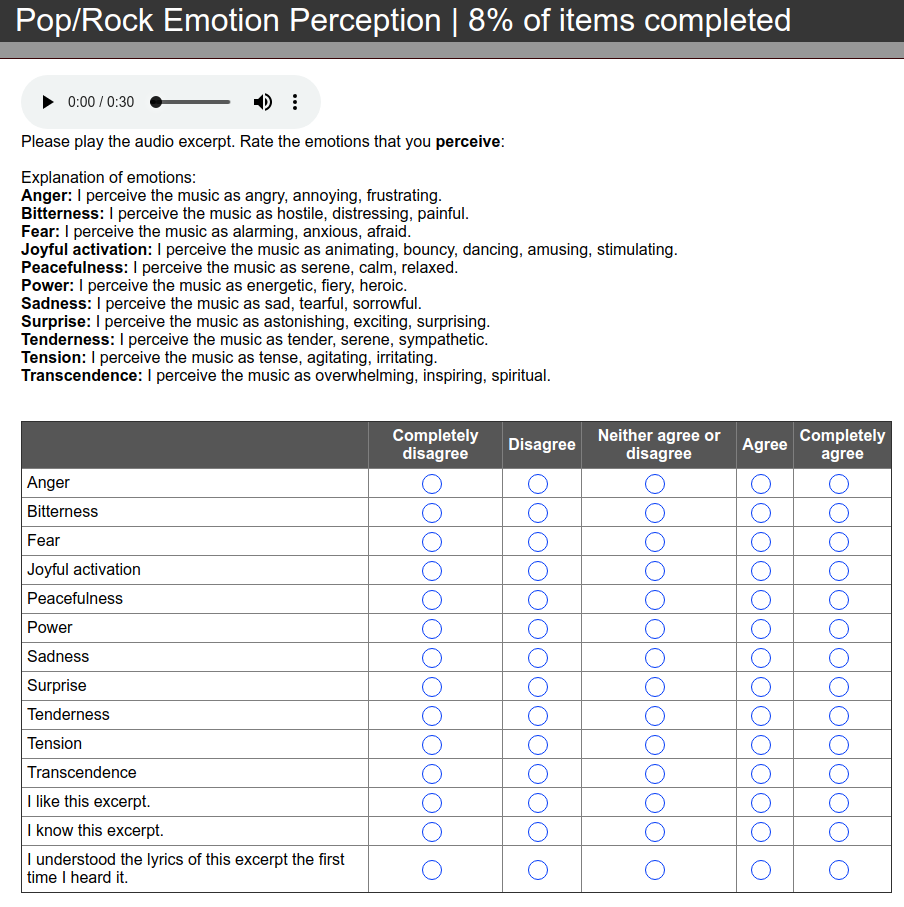904x907 pixels.
Task: Select Completely agree for Anger
Action: pyautogui.click(x=839, y=484)
